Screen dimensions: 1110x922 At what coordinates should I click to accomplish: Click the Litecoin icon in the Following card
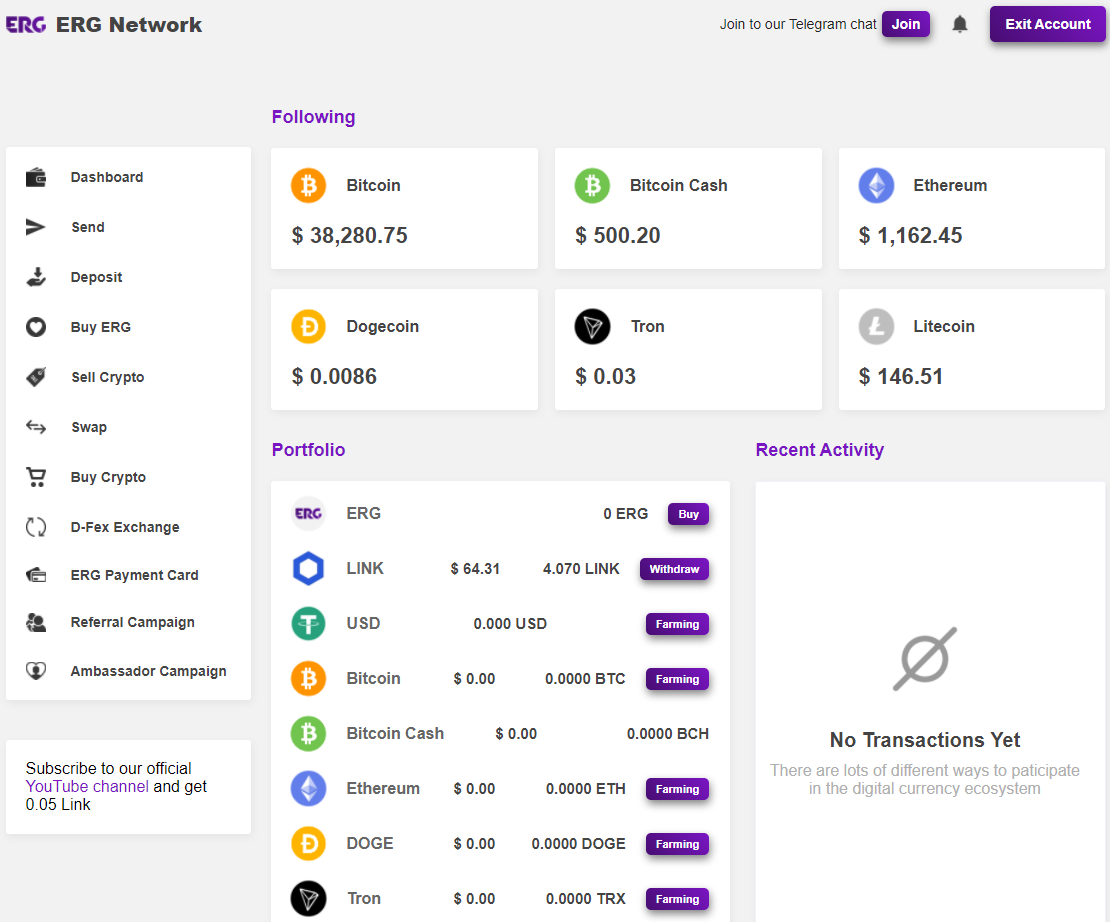click(x=876, y=327)
